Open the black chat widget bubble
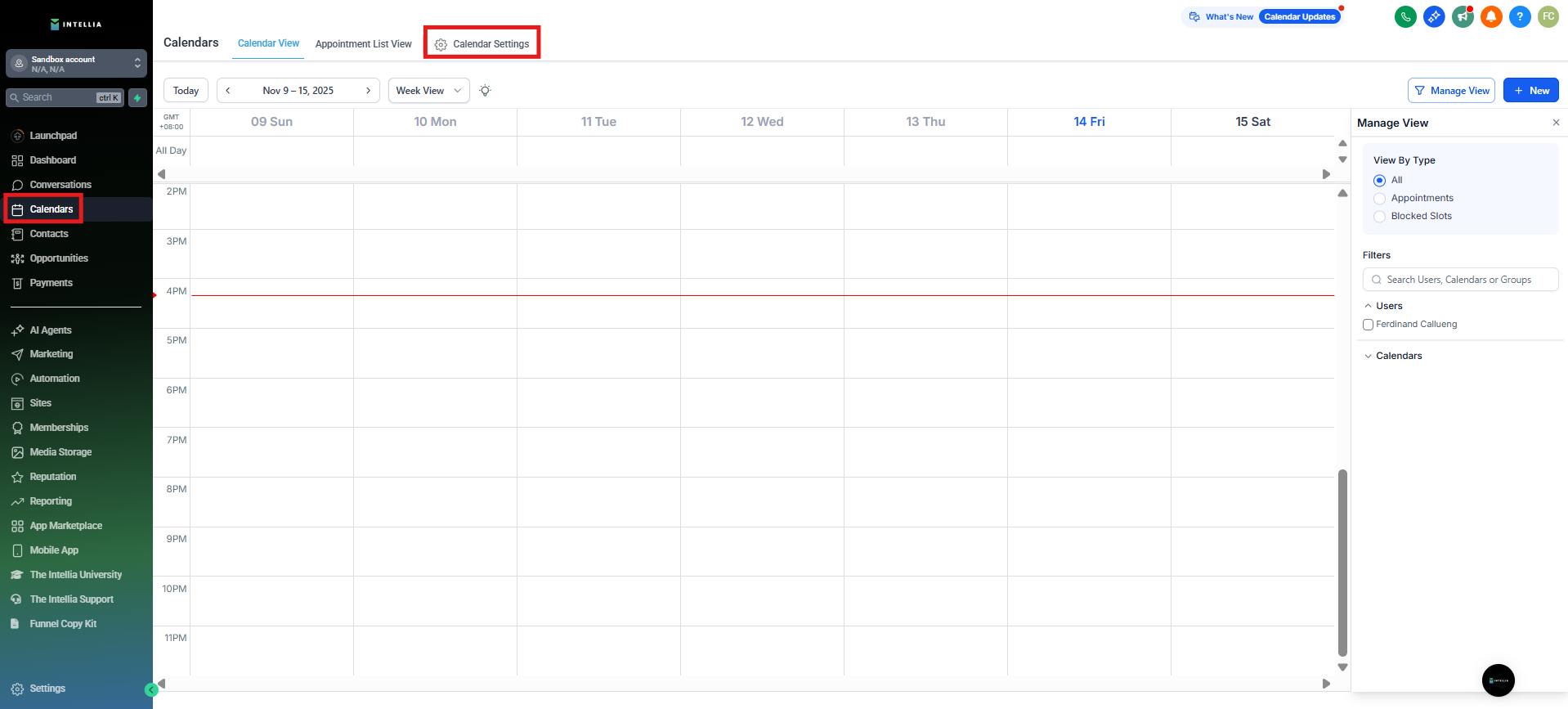The height and width of the screenshot is (709, 1568). pos(1498,680)
